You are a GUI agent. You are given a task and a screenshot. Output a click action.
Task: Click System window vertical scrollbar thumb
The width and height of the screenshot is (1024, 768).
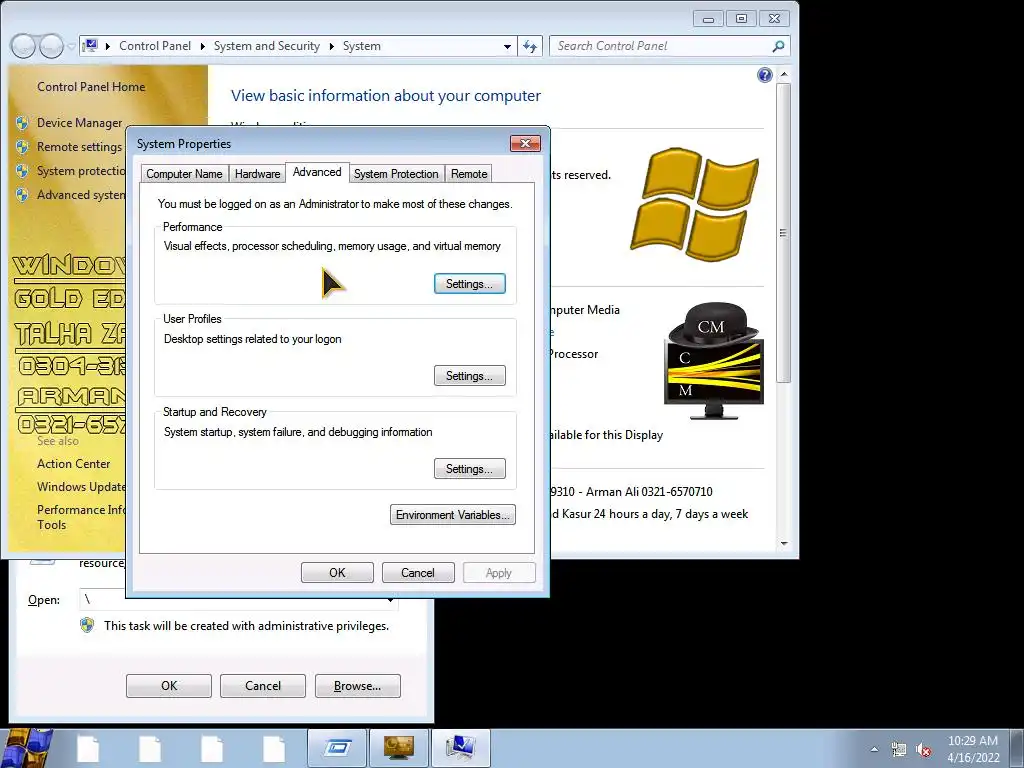point(784,232)
